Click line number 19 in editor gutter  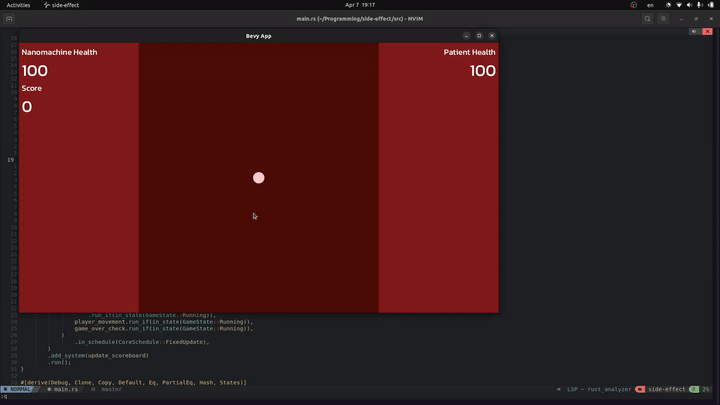point(11,160)
